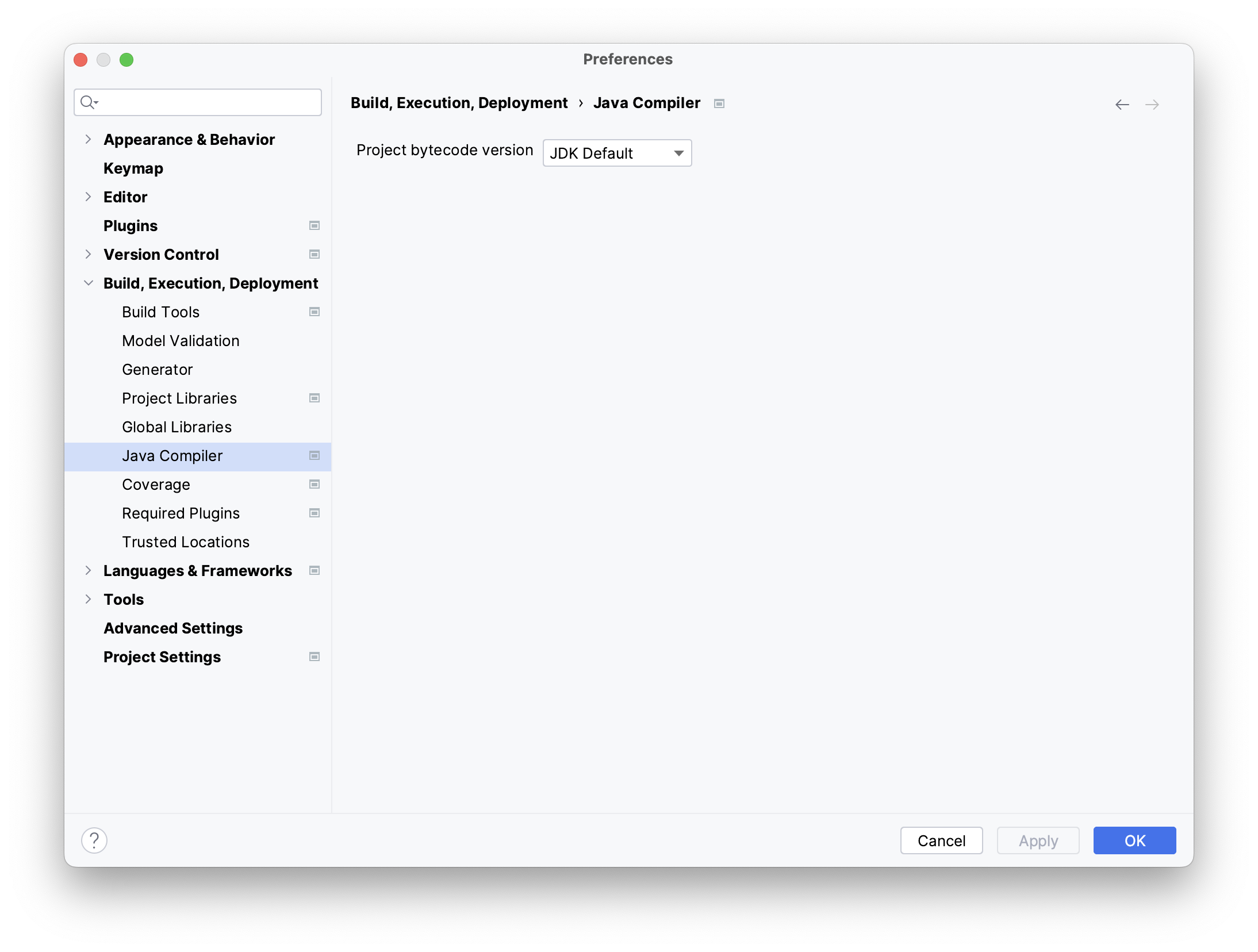Click project-level icon beside Languages & Frameworks
1258x952 pixels.
tap(314, 570)
